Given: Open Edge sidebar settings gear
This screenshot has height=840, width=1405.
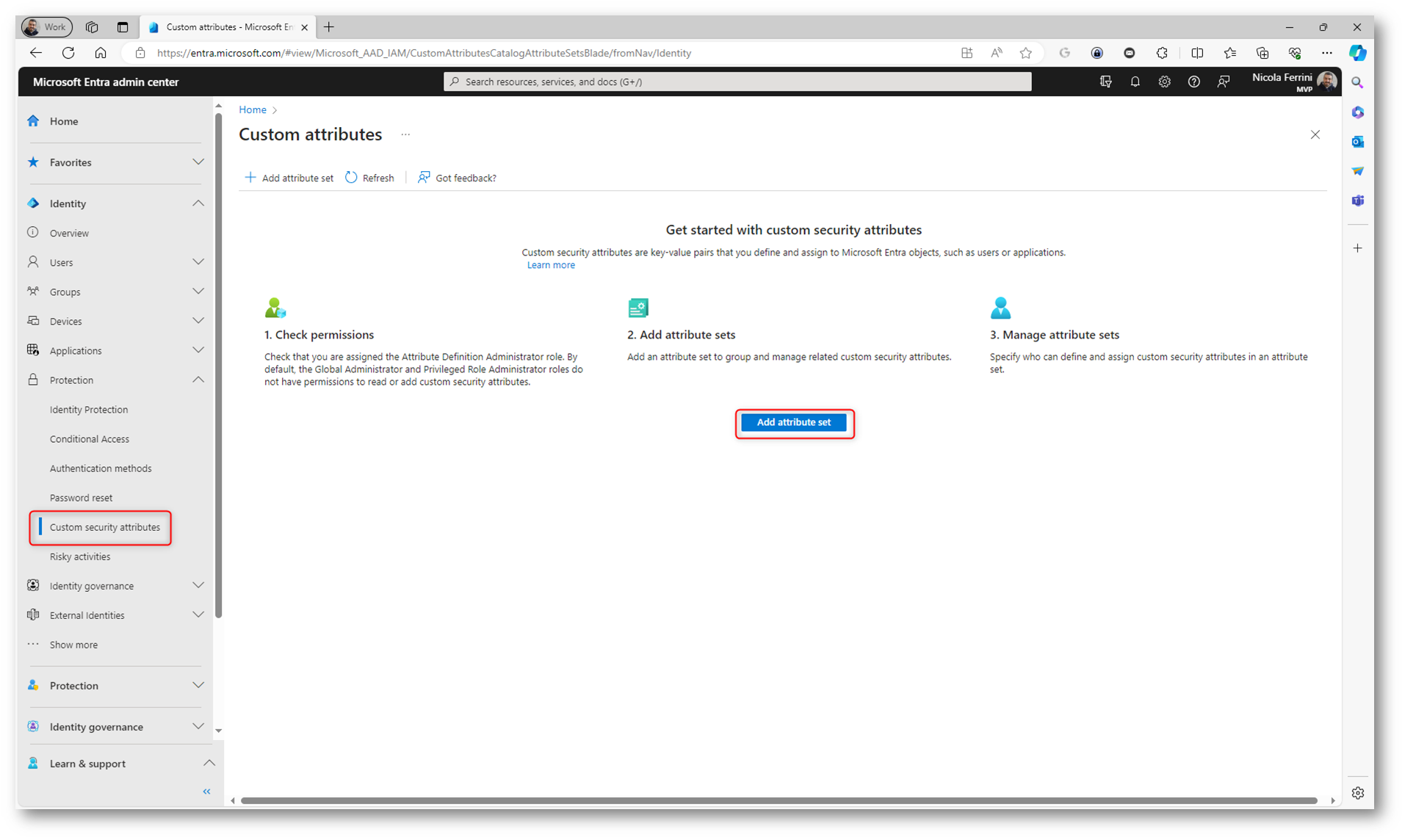Looking at the screenshot, I should tap(1357, 793).
